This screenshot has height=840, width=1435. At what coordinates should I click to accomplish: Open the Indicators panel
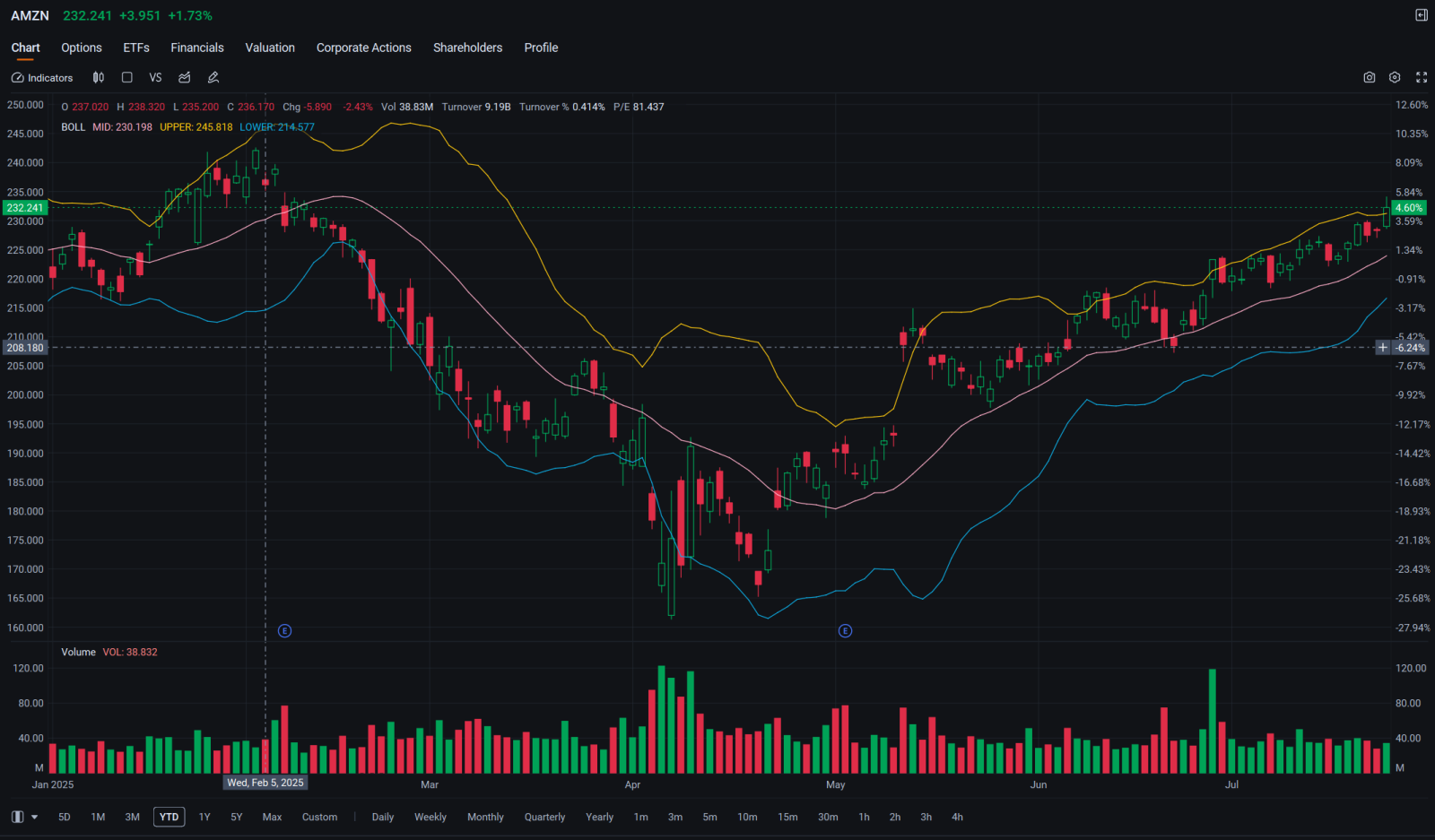point(42,78)
